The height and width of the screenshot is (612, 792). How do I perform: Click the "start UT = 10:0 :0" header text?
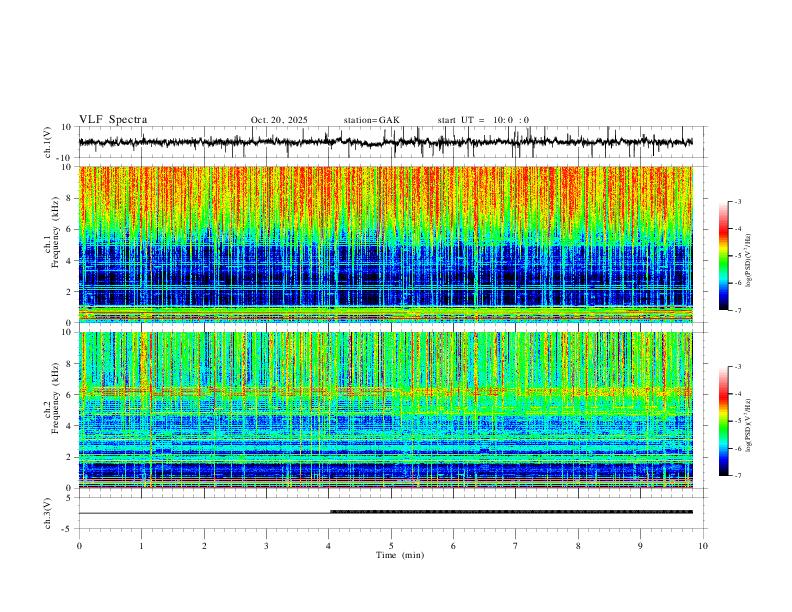pyautogui.click(x=483, y=120)
